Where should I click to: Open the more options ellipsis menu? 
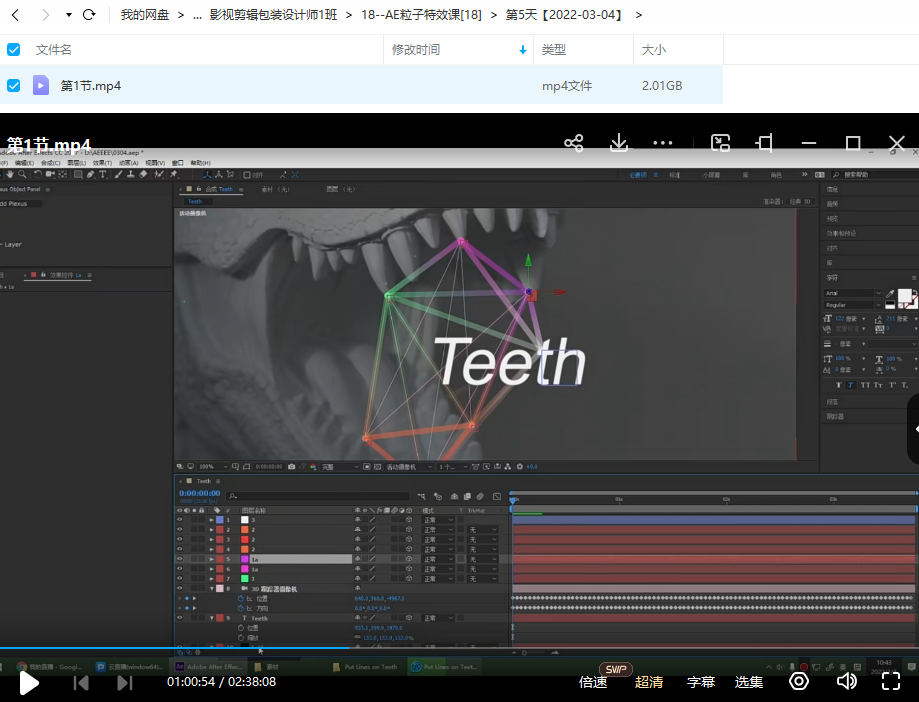[x=663, y=143]
